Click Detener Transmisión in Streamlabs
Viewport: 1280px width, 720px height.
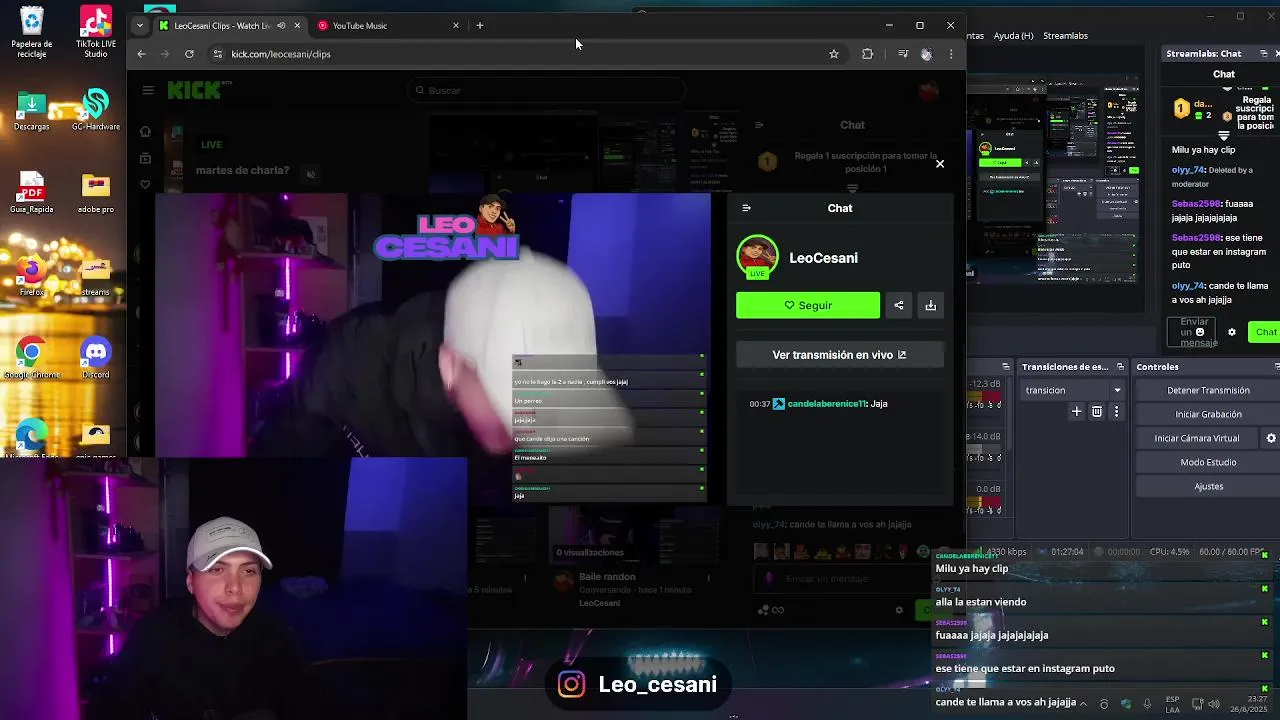click(1208, 390)
